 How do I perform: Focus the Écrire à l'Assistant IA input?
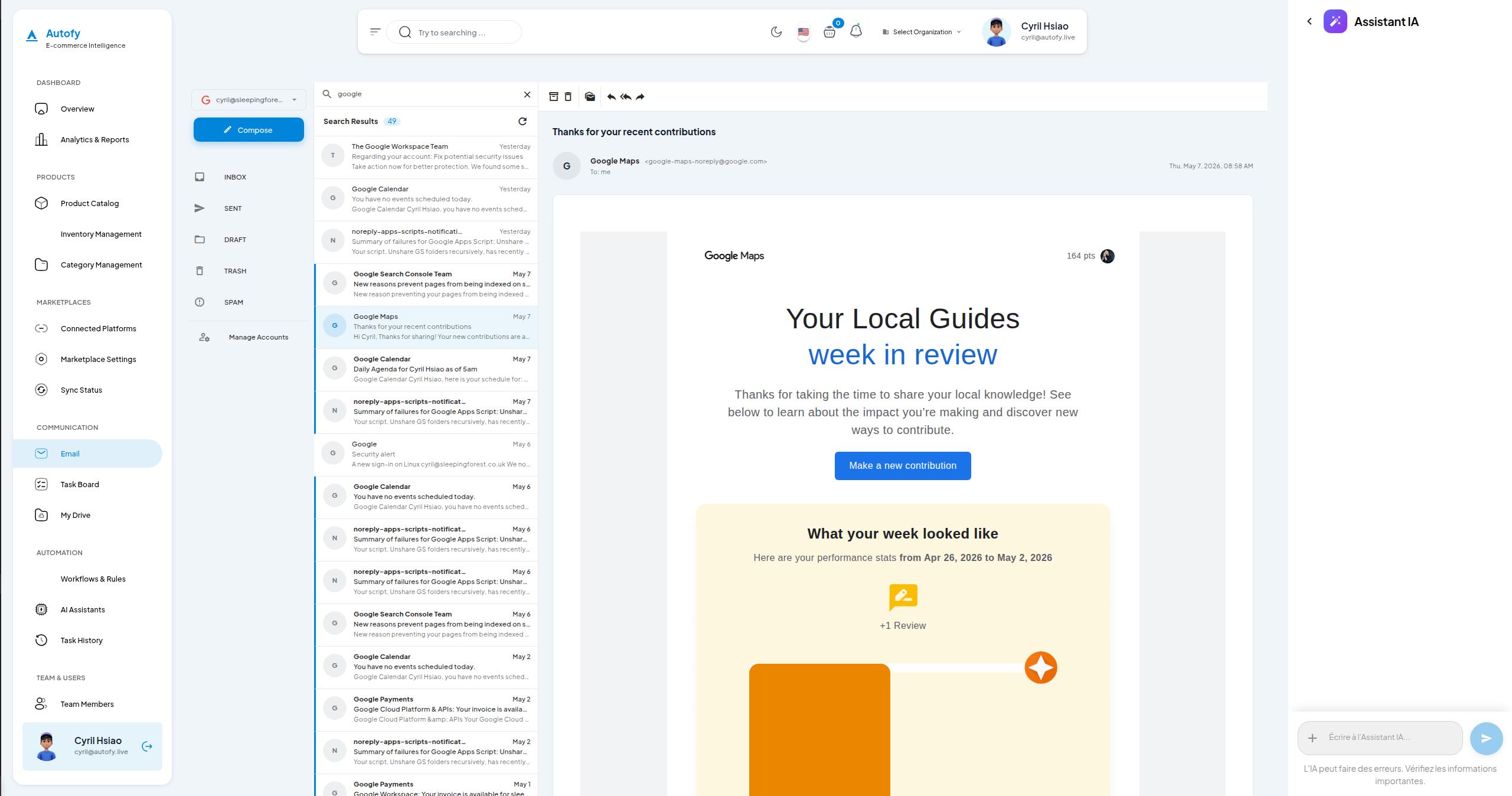click(x=1391, y=738)
